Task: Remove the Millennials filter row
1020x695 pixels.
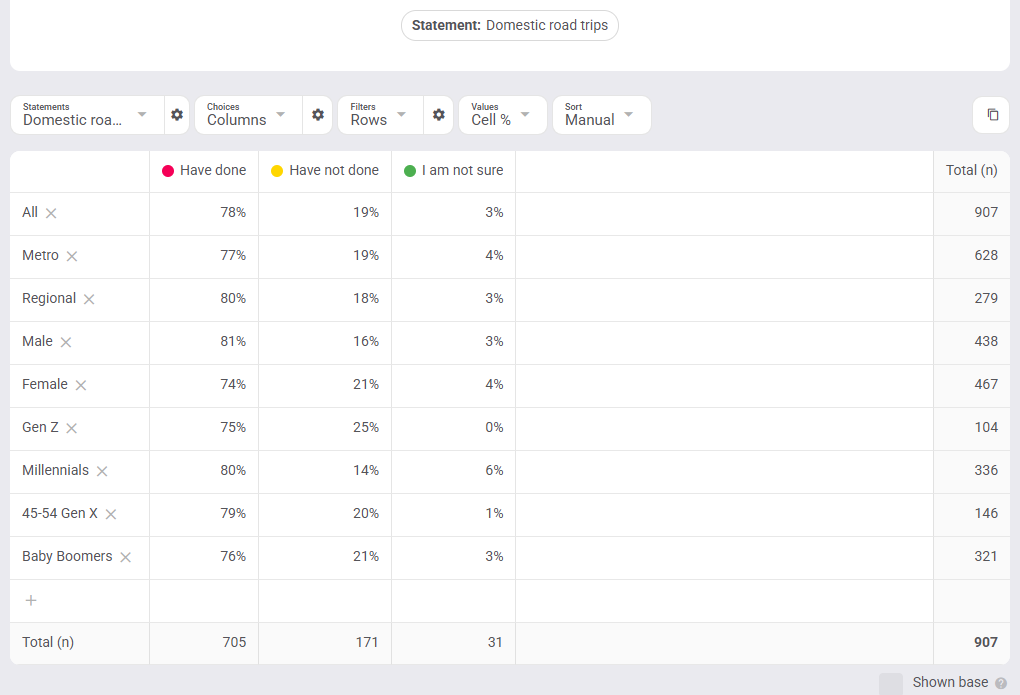Action: [102, 471]
